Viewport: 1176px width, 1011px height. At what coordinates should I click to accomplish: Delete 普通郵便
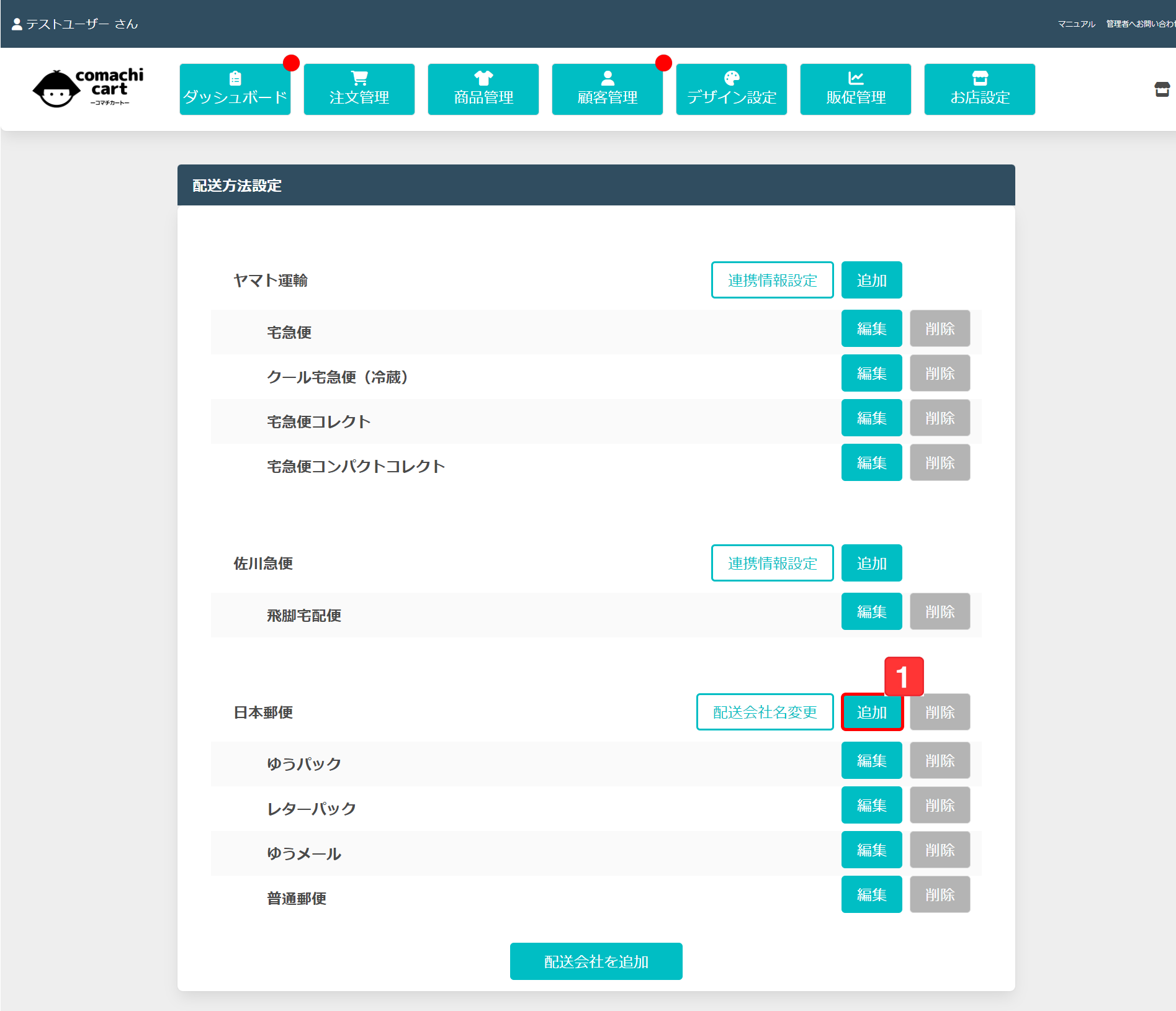[x=940, y=894]
